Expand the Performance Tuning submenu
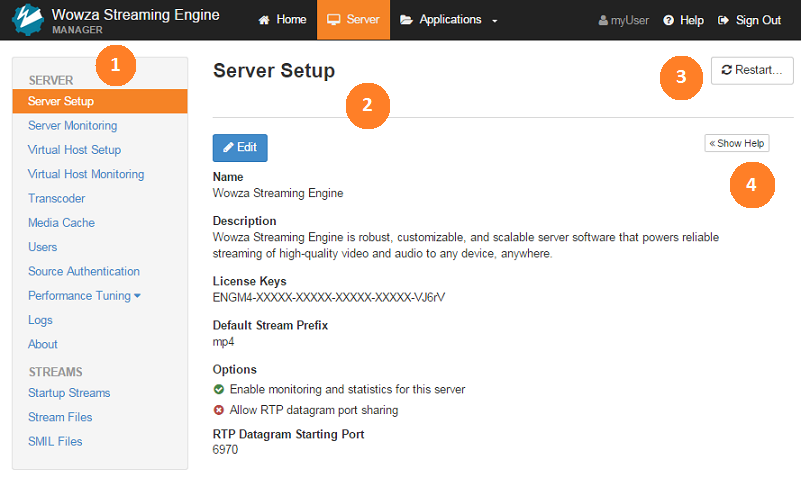801x478 pixels. 84,296
